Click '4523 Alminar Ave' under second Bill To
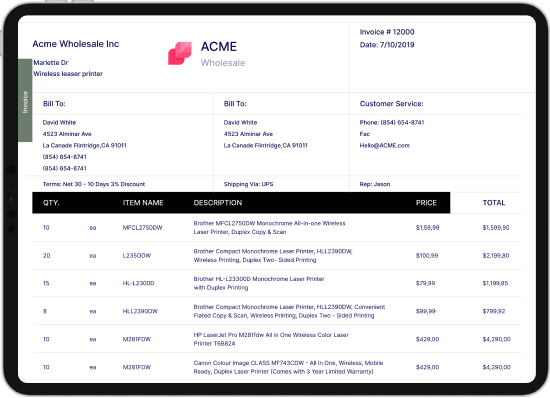The width and height of the screenshot is (550, 398). [x=248, y=134]
